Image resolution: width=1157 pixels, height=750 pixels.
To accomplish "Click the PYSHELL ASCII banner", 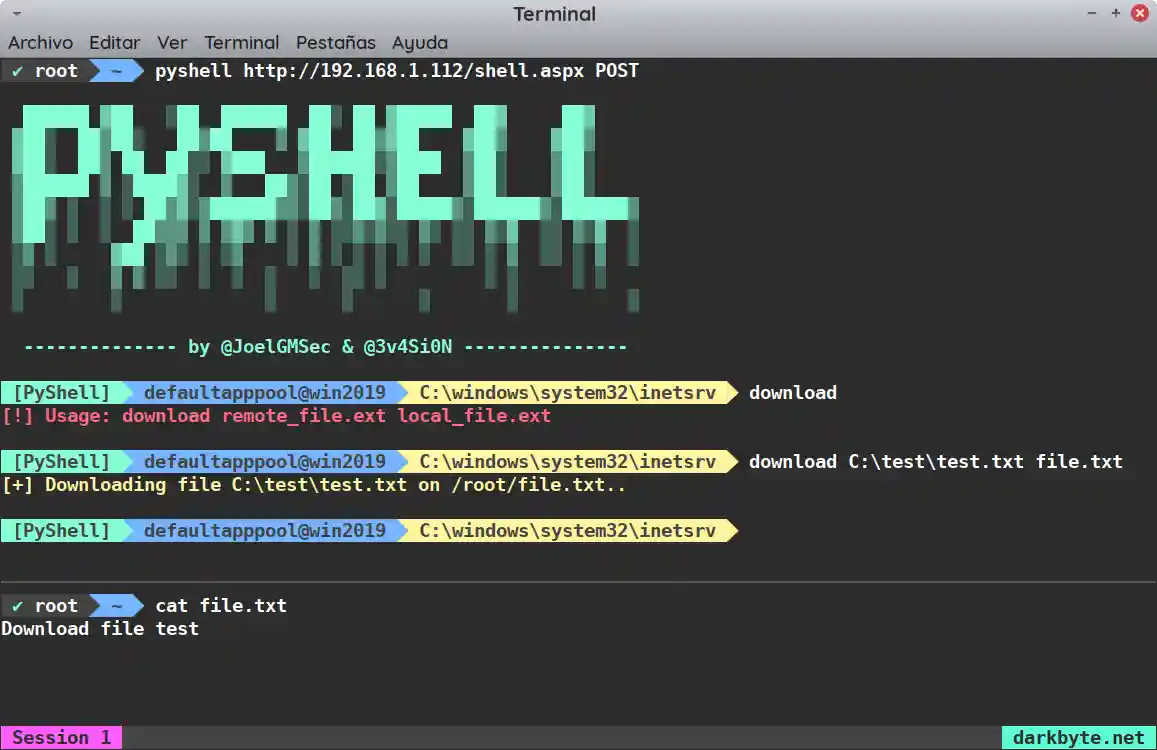I will (325, 208).
